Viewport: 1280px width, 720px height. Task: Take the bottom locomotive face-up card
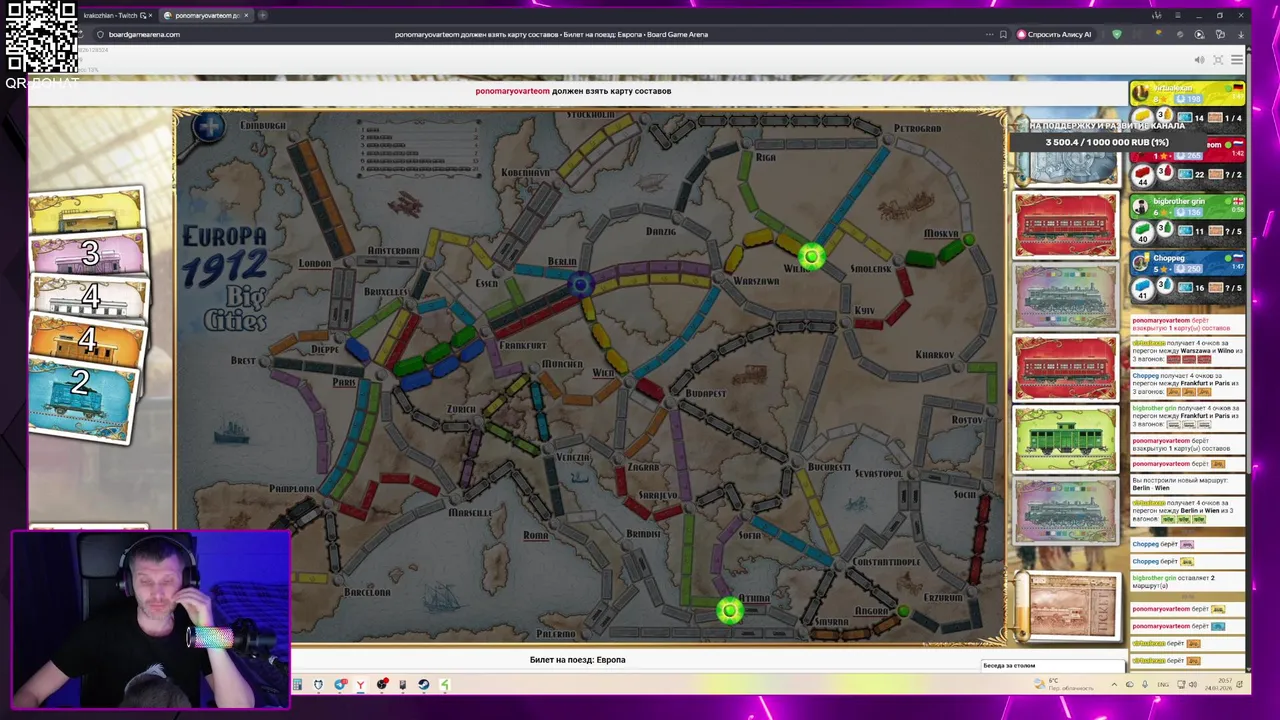tap(1066, 511)
